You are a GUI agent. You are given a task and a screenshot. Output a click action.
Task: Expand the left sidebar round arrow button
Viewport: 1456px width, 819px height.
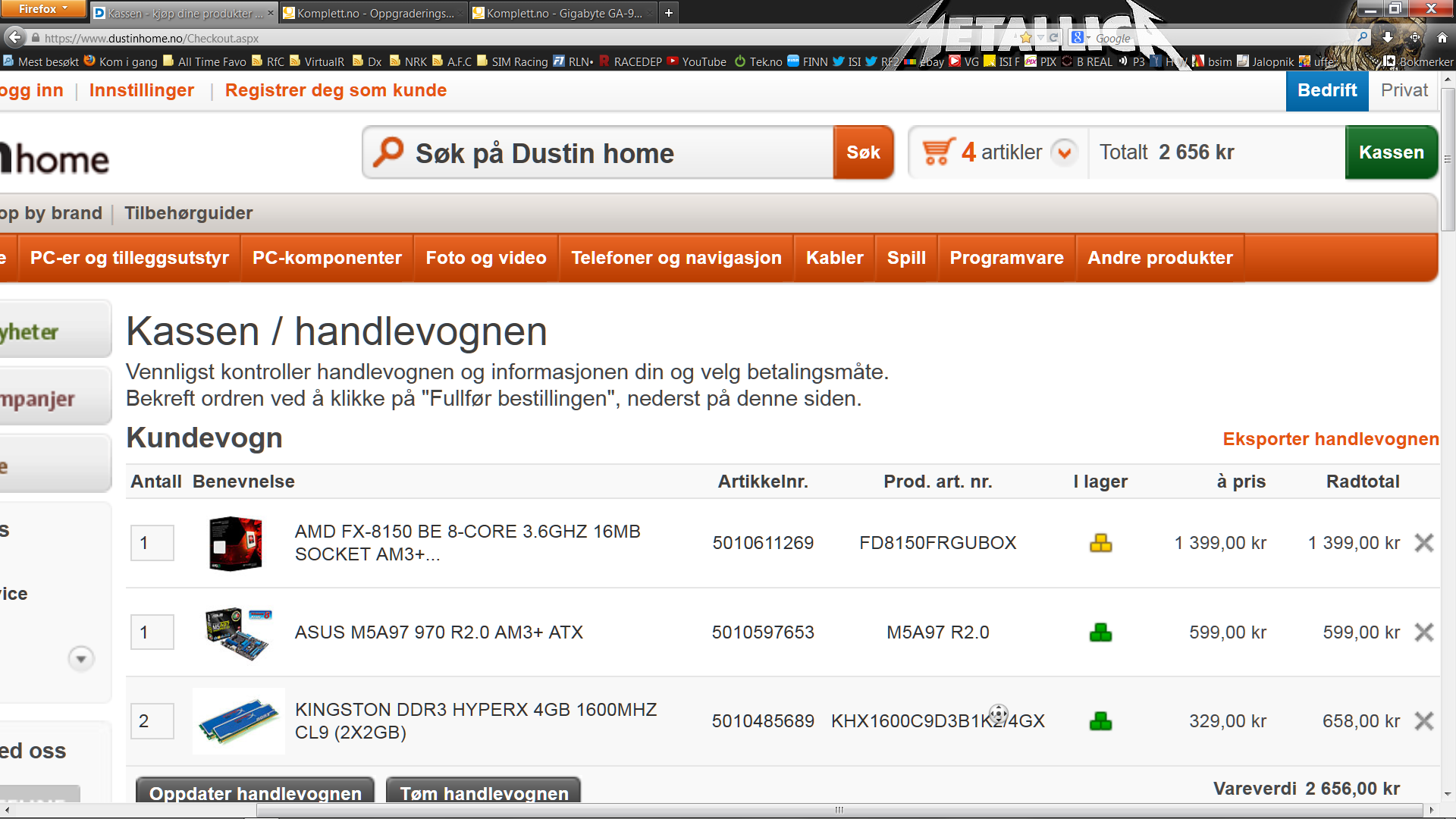coord(81,658)
